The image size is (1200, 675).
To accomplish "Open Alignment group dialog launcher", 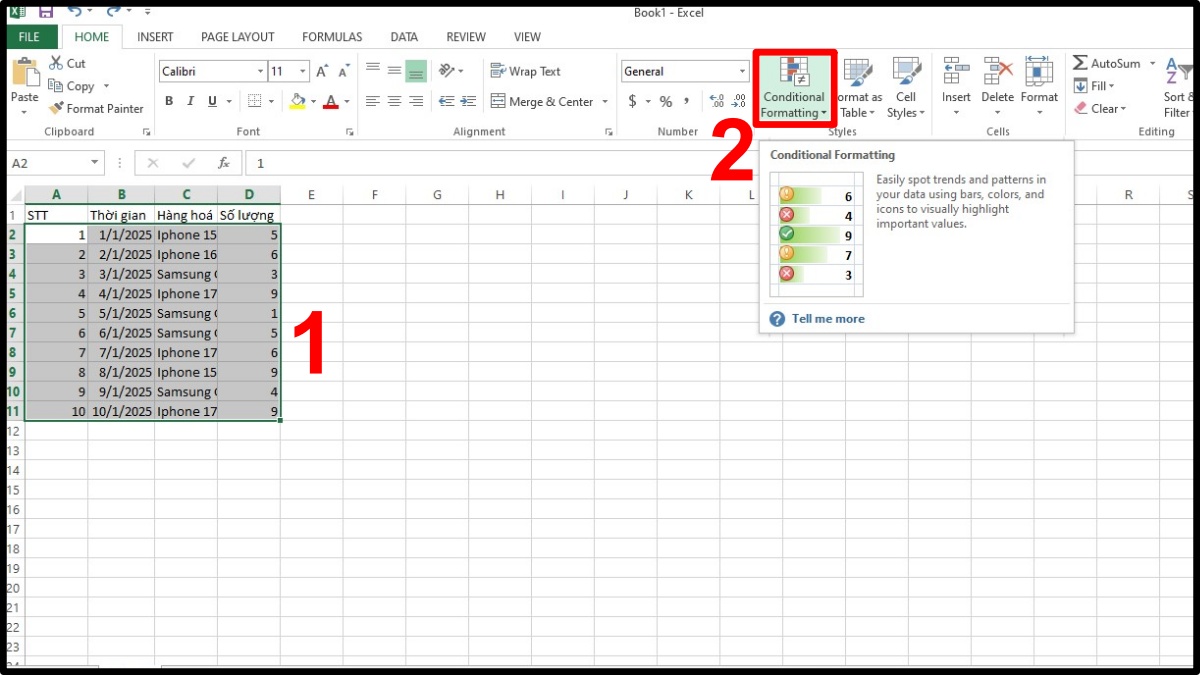I will tap(609, 132).
